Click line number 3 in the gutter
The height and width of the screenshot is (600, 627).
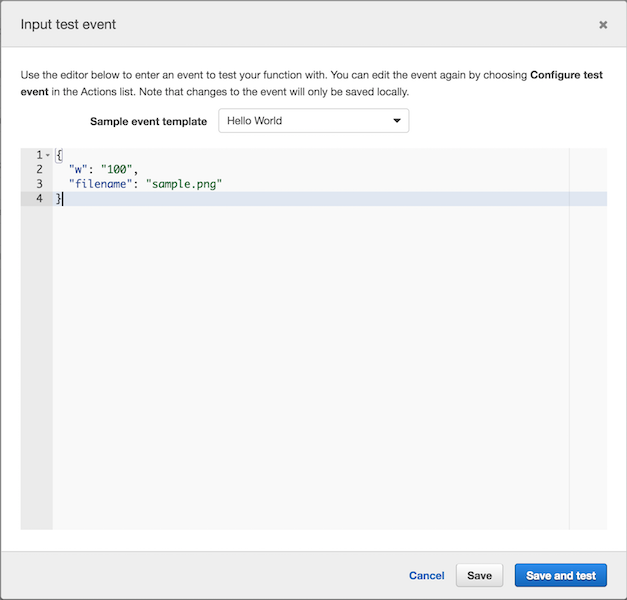[x=39, y=184]
